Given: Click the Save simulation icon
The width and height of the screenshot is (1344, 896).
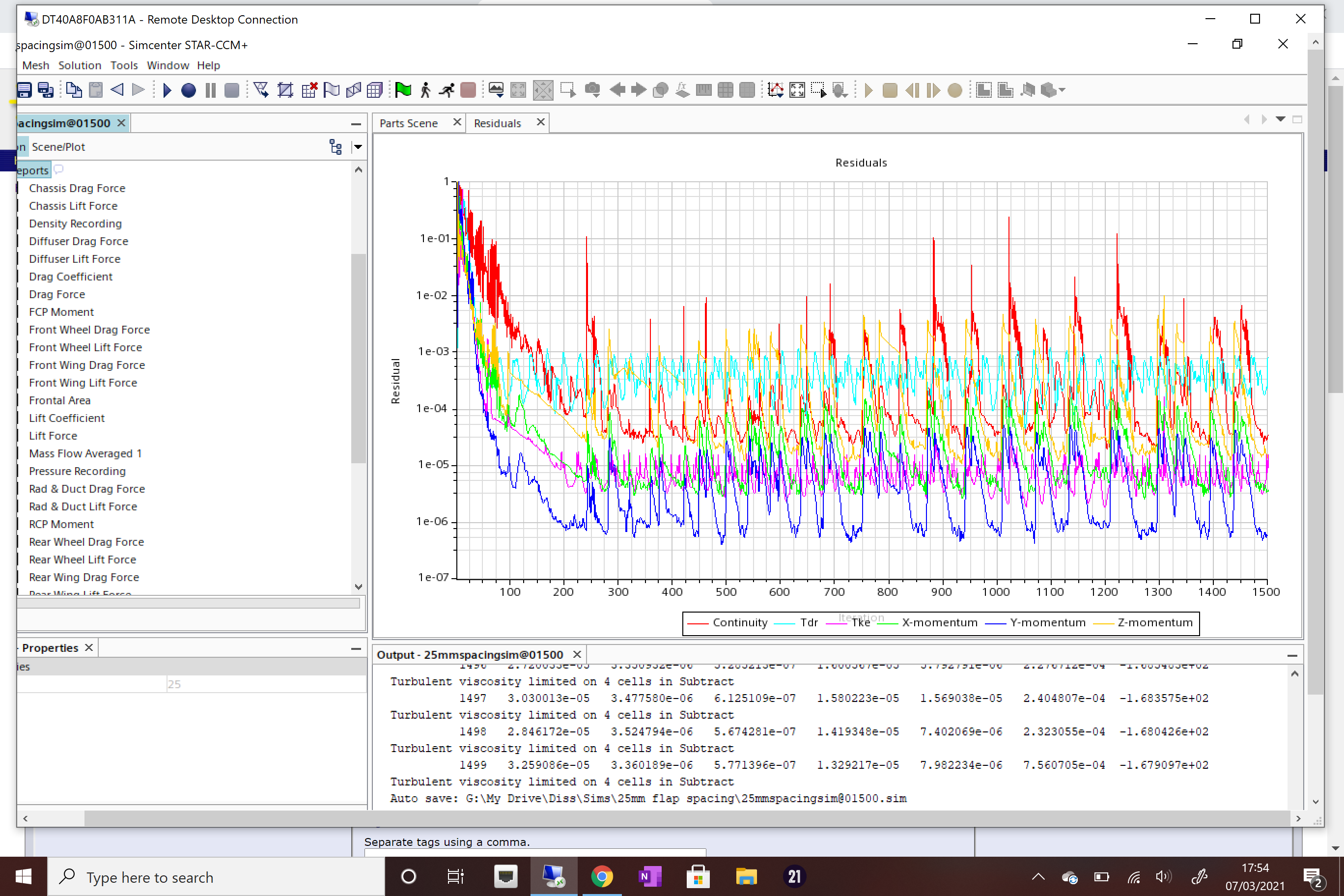Looking at the screenshot, I should [x=24, y=90].
